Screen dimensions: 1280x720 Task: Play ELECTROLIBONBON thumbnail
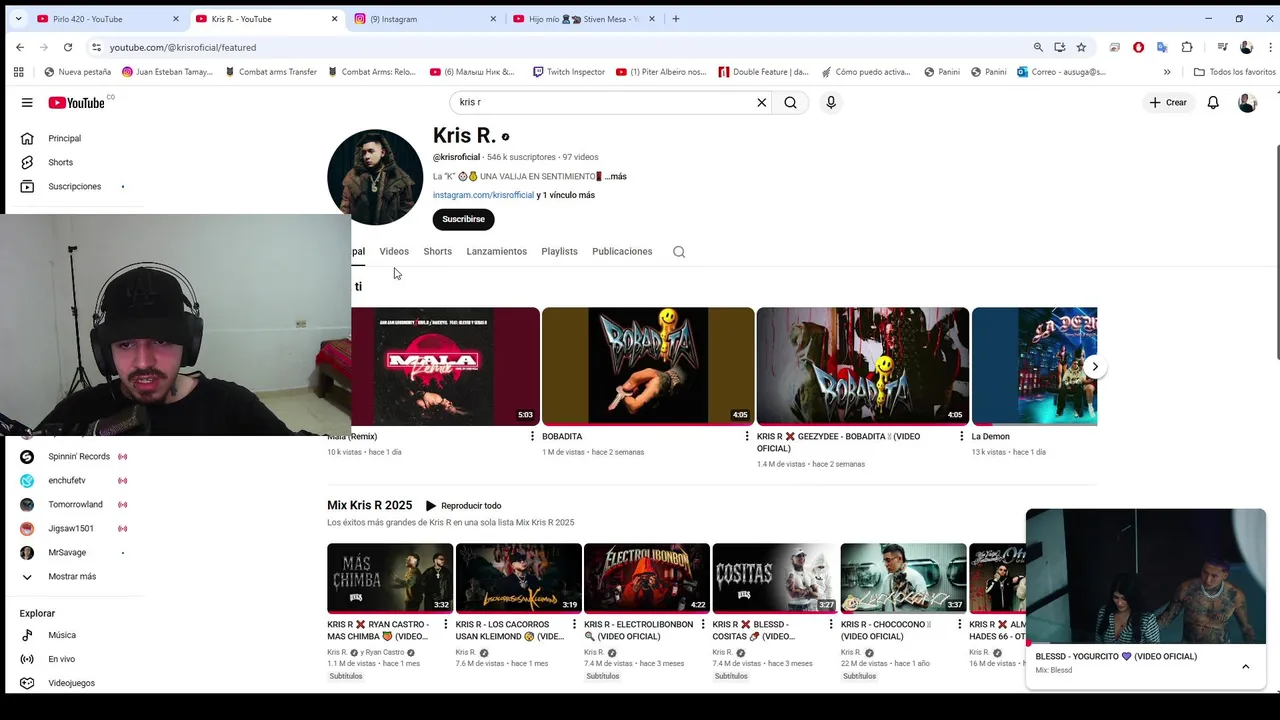(646, 578)
